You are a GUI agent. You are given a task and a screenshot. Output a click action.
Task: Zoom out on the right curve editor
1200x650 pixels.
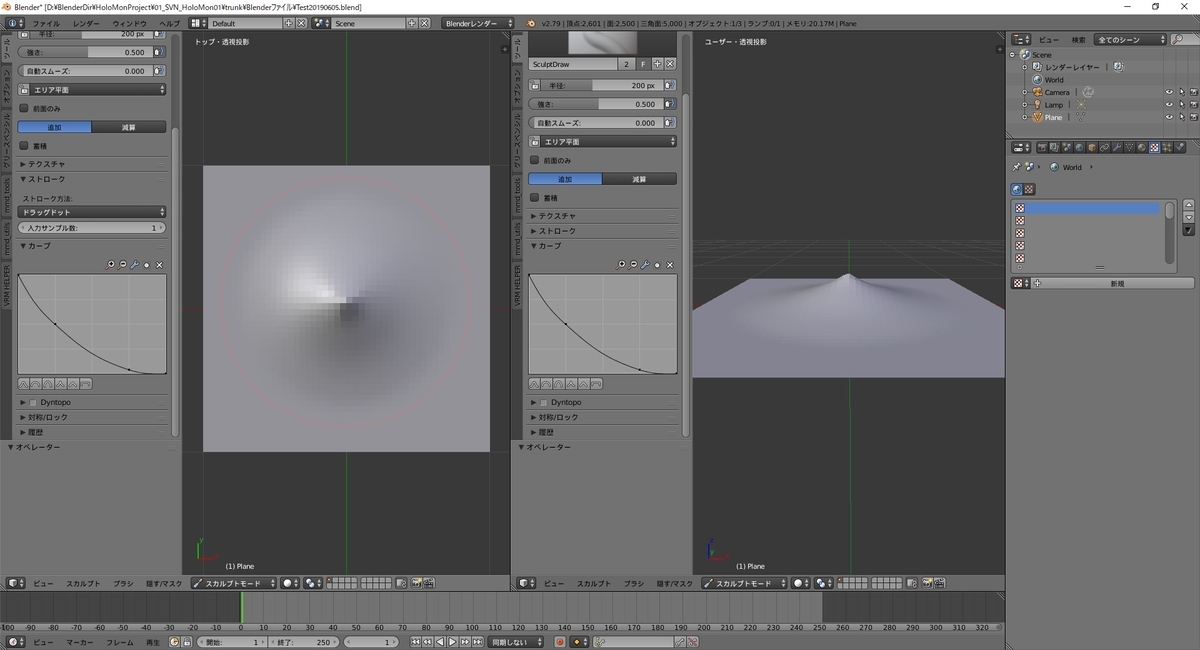(x=633, y=264)
